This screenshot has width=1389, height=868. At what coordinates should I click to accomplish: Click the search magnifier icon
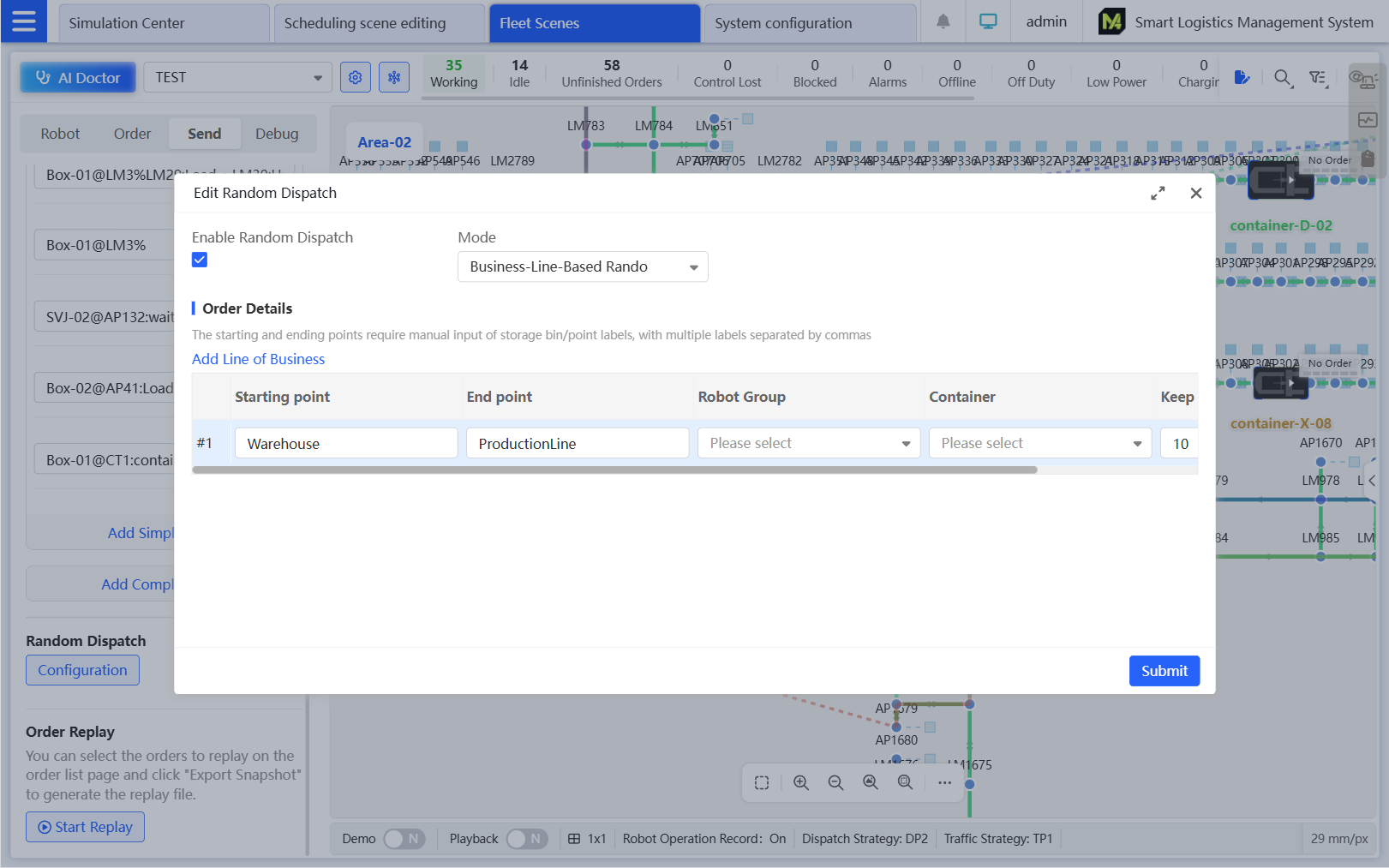[x=1282, y=79]
